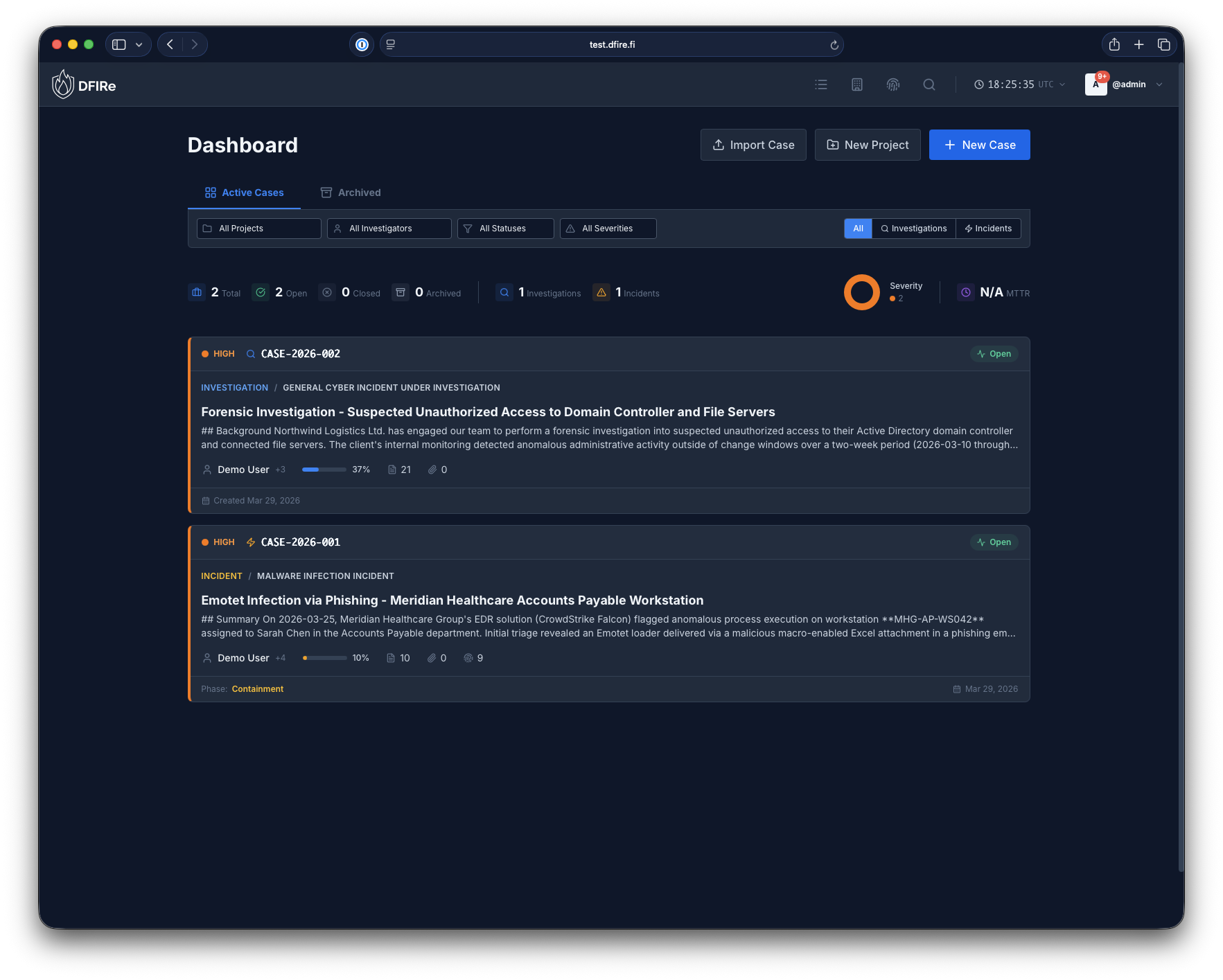Expand the Safari sidebar options chevron

(x=139, y=44)
